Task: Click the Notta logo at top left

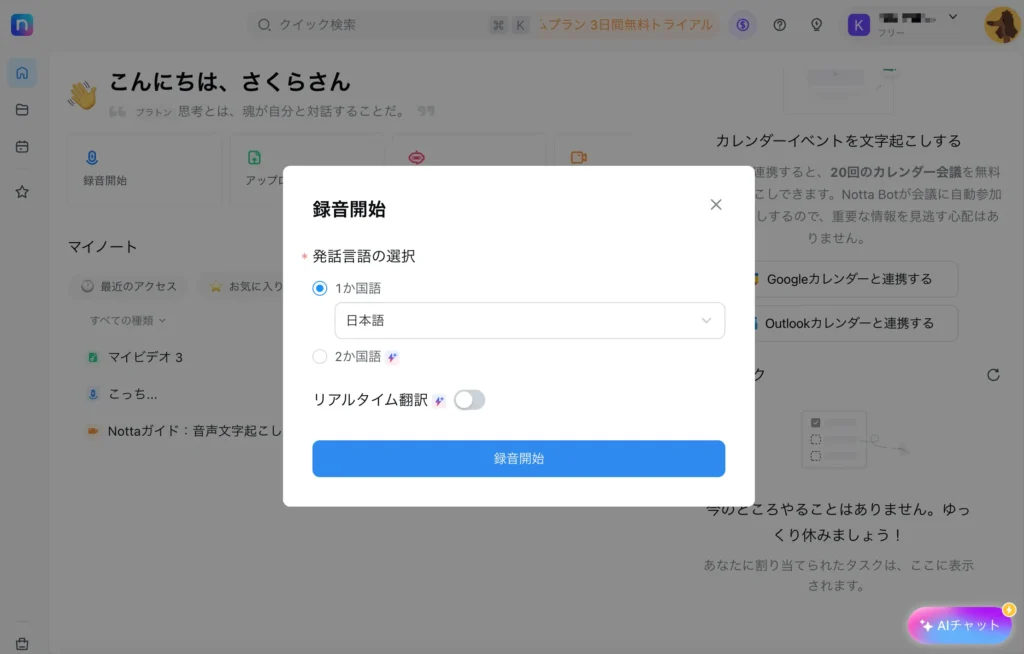Action: click(22, 24)
